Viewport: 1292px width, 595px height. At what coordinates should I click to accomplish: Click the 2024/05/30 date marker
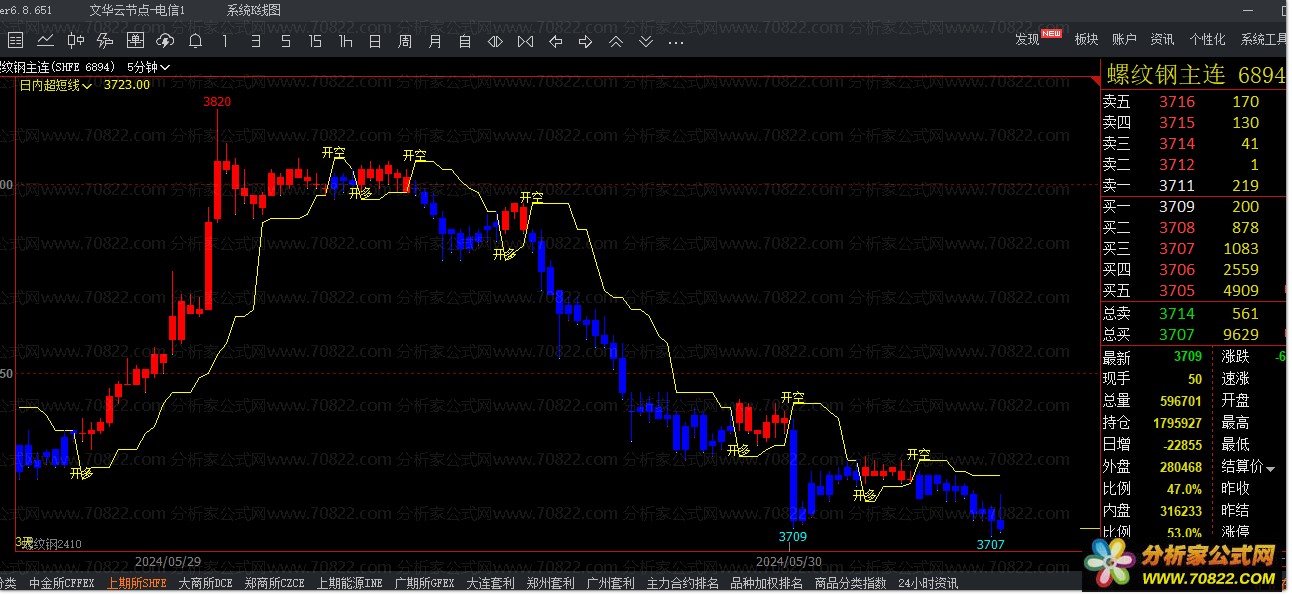(788, 561)
